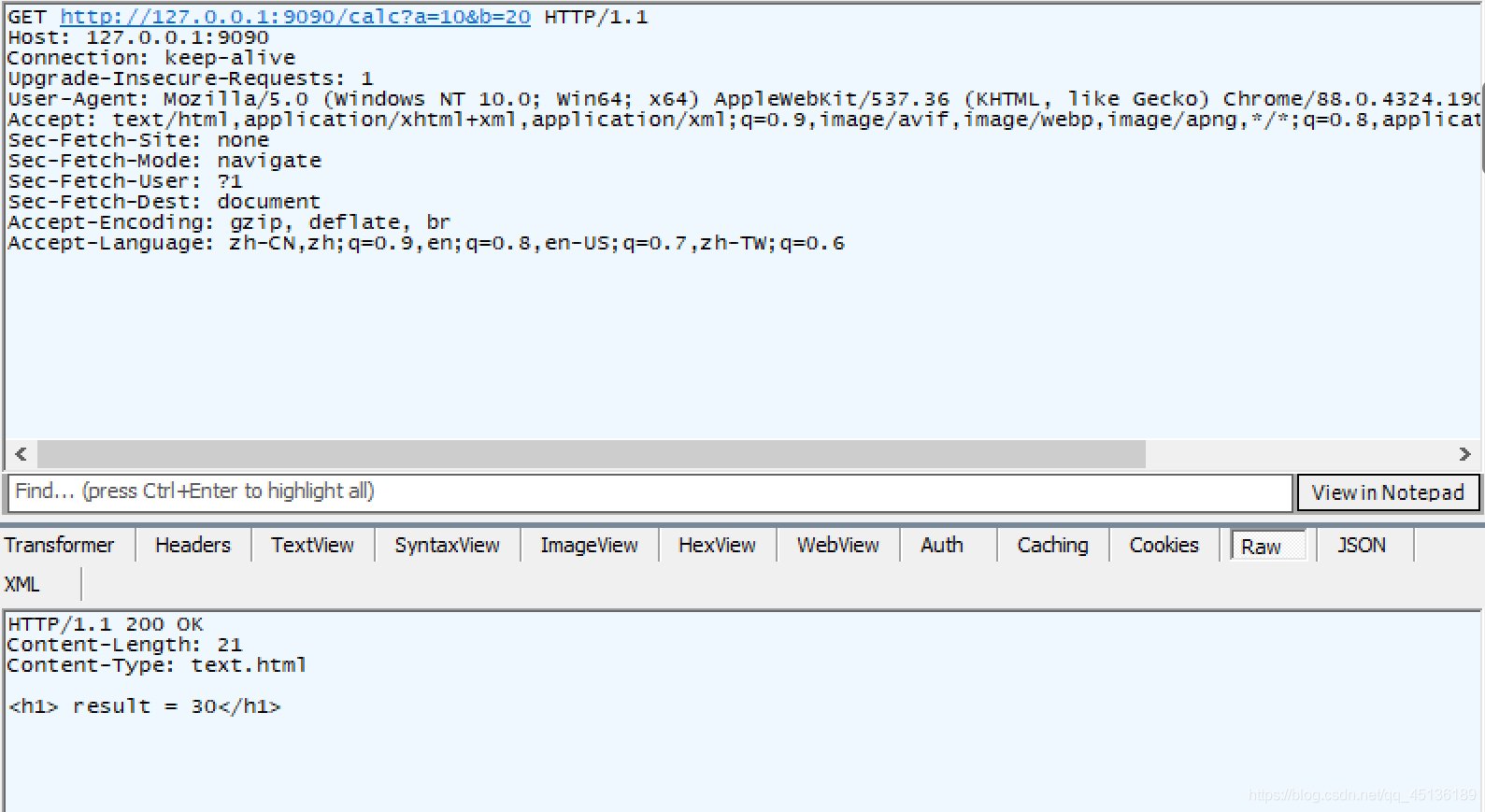Screen dimensions: 1485x812
Task: Click the 'Content-Type: text.html' line
Action: click(157, 665)
